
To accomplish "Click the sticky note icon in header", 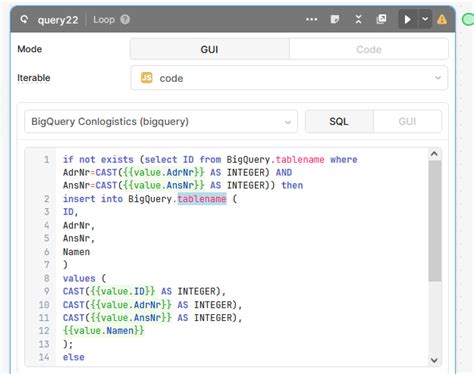I will (x=335, y=19).
